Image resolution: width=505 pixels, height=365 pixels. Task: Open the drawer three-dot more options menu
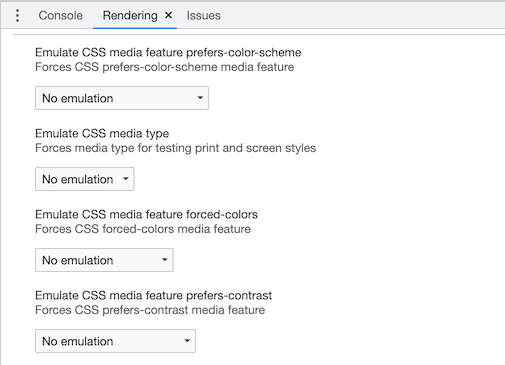[17, 16]
